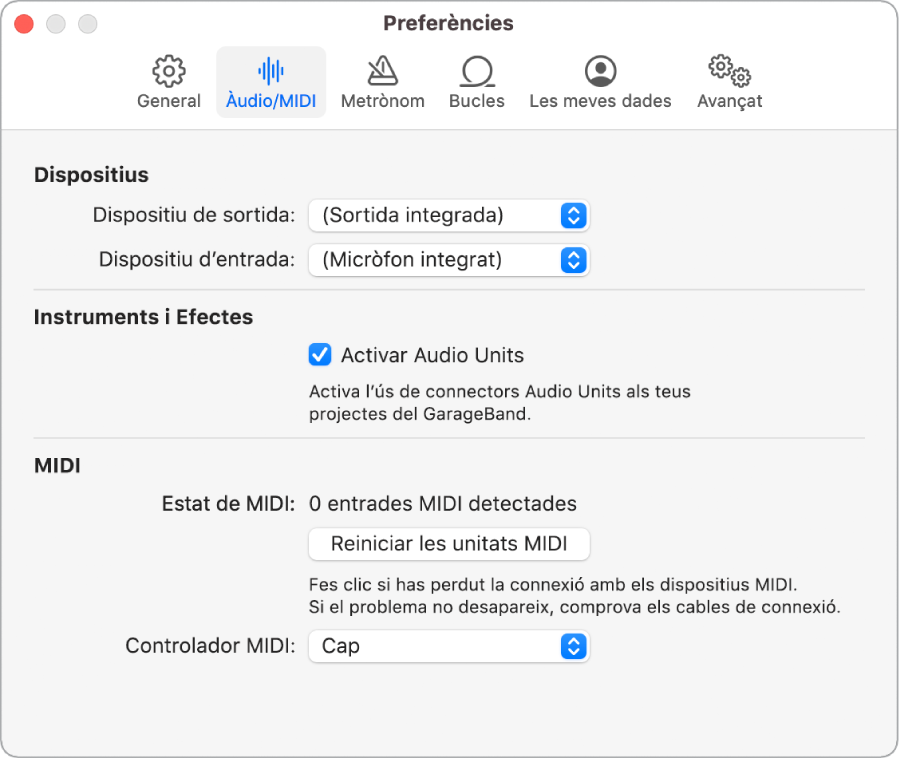The image size is (899, 758).
Task: Open the Metrònom preferences pane
Action: tap(382, 80)
